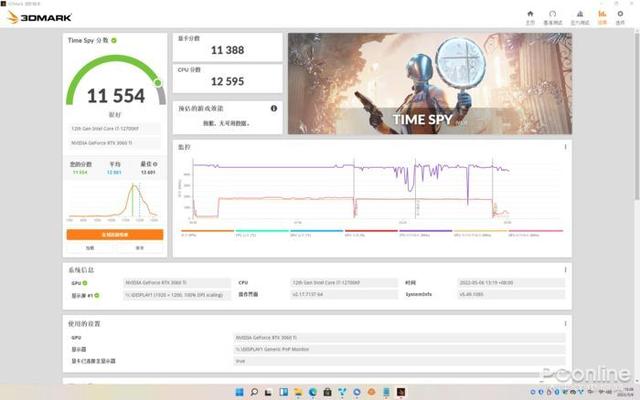
Task: Click the green checkmark beside Time Spy score
Action: (114, 40)
